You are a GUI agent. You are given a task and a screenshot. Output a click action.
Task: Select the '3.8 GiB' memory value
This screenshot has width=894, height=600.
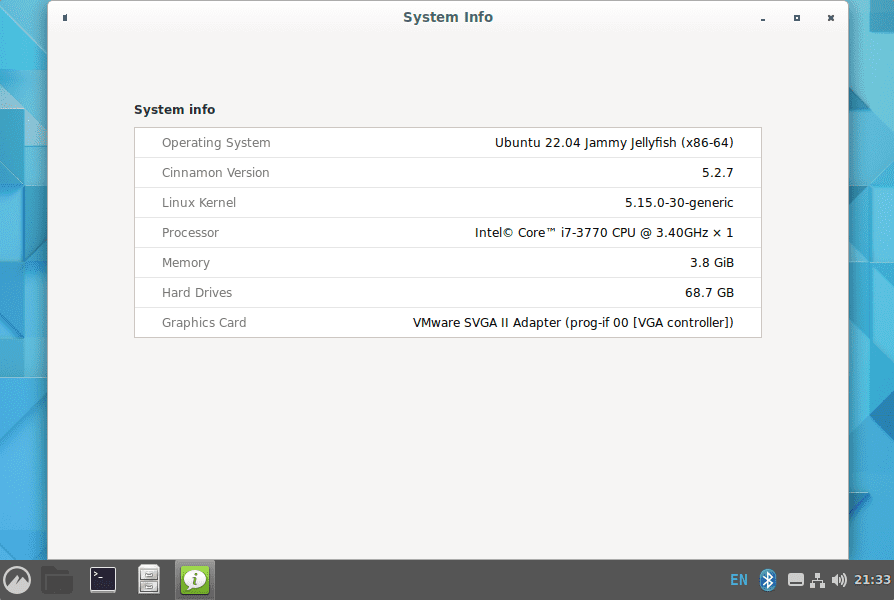[712, 262]
